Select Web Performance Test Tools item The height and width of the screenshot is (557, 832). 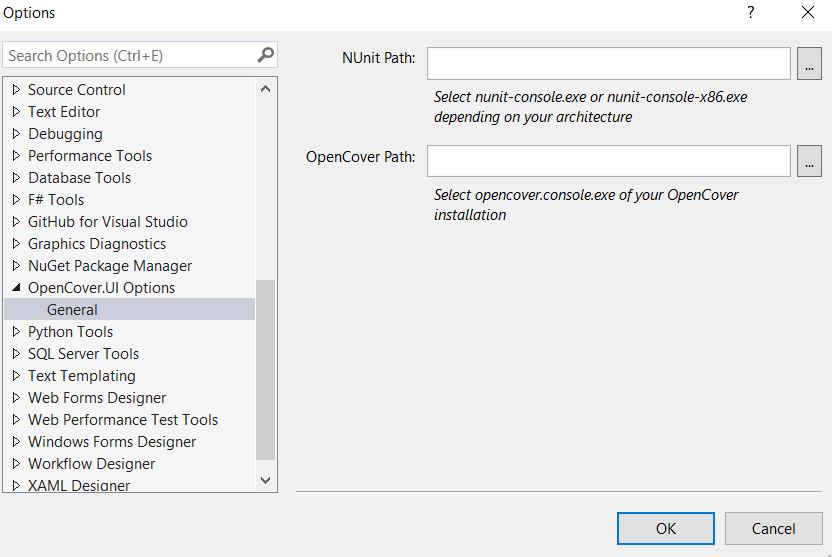click(x=122, y=420)
